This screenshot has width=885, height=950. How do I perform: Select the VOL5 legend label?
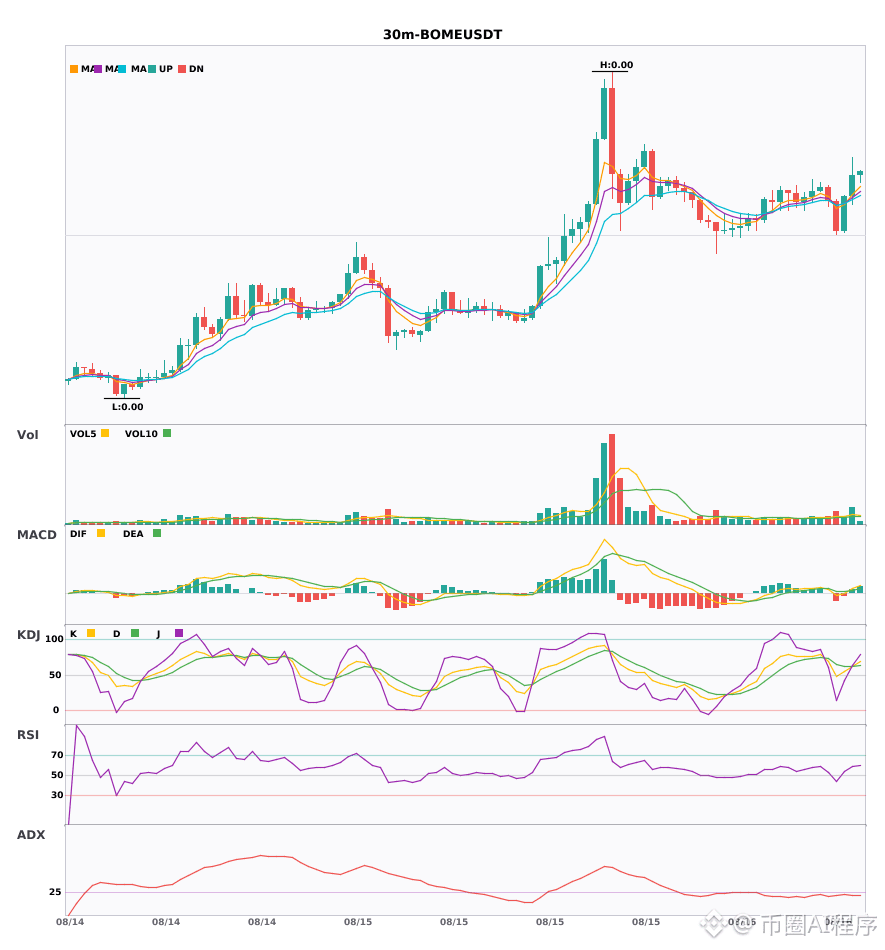(x=83, y=434)
